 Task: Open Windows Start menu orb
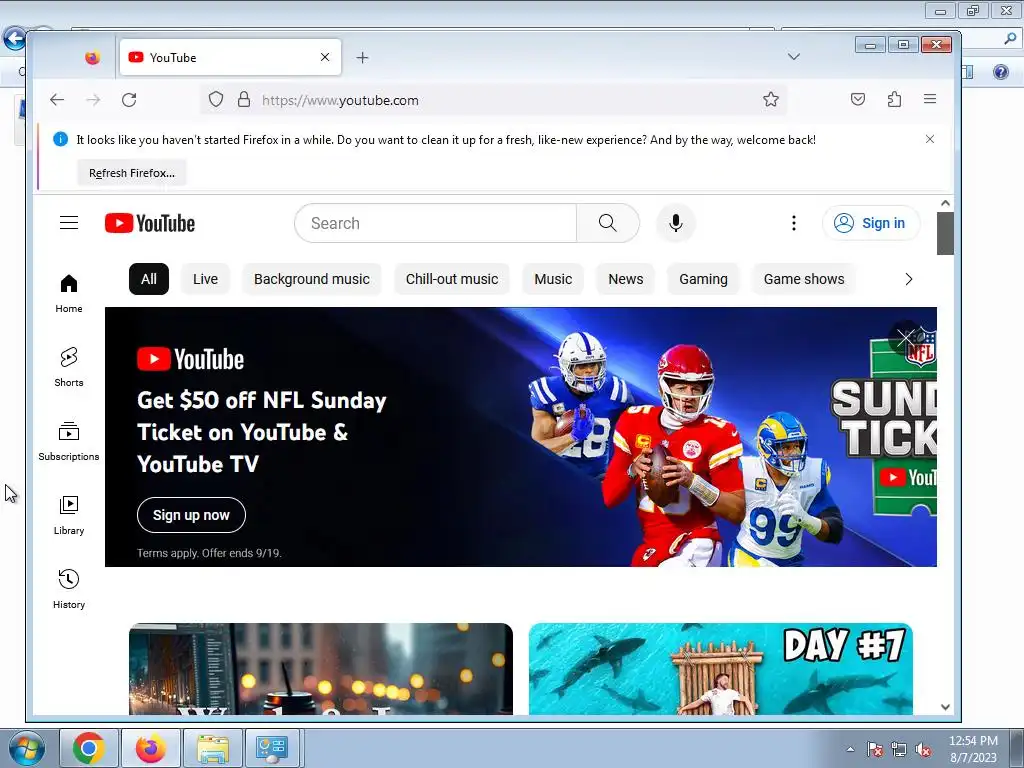click(26, 748)
